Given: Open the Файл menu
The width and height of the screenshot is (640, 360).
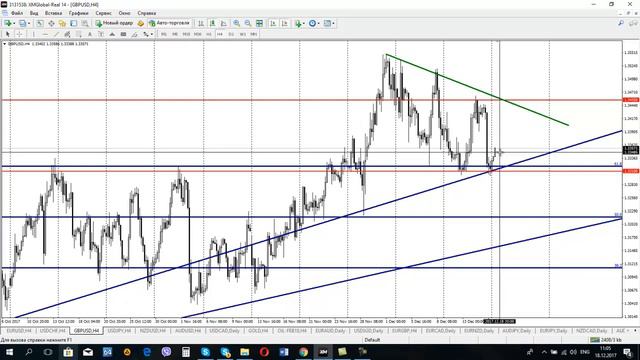Looking at the screenshot, I should point(17,13).
